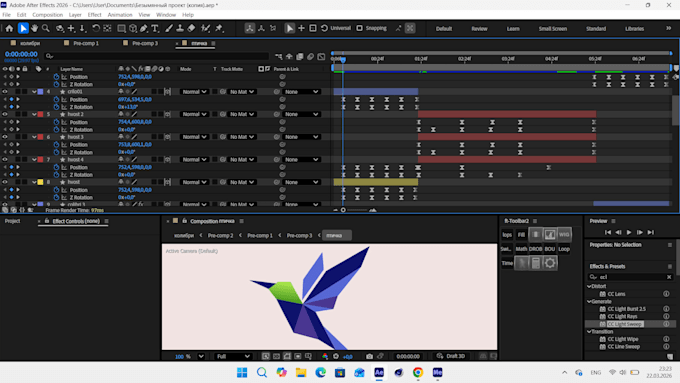Switch to the Small Screen workspace

click(552, 29)
